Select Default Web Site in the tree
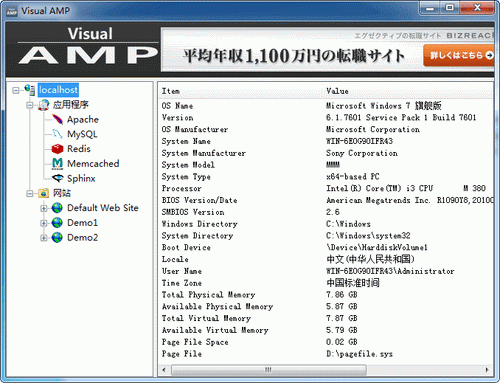The image size is (500, 383). (103, 208)
